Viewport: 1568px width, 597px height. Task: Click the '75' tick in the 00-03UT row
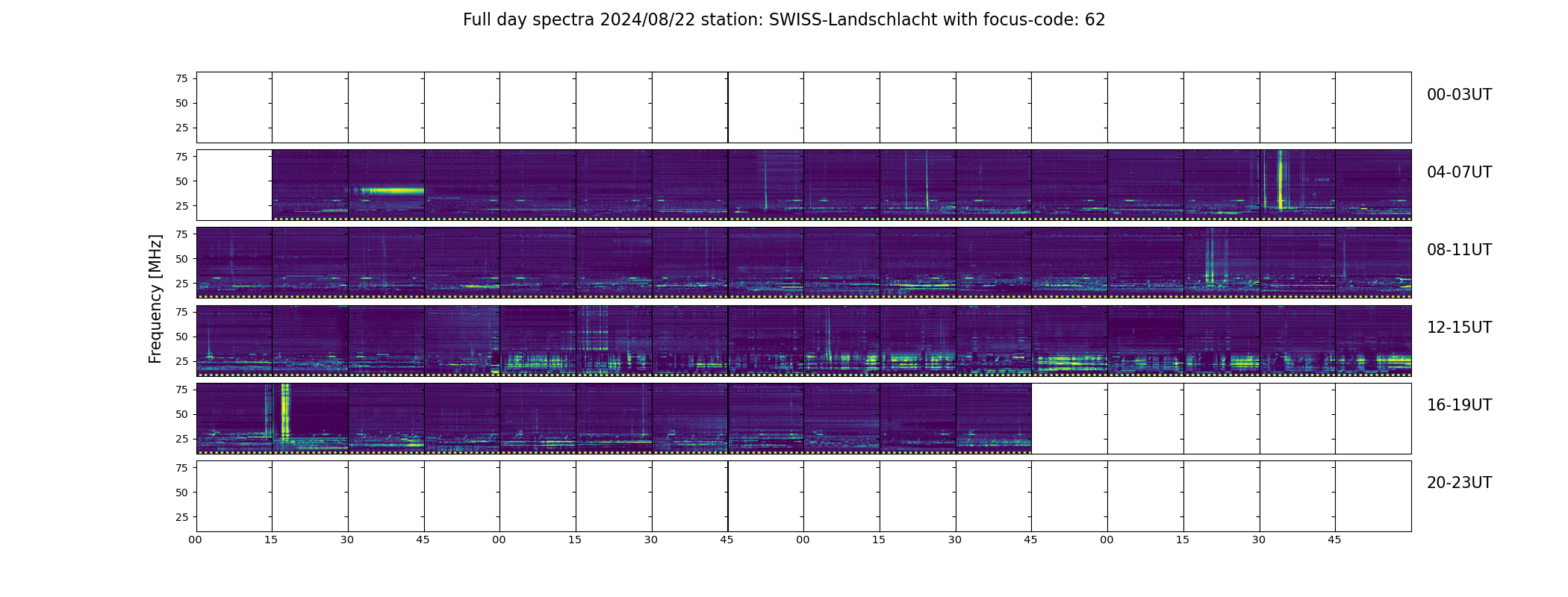[x=181, y=78]
